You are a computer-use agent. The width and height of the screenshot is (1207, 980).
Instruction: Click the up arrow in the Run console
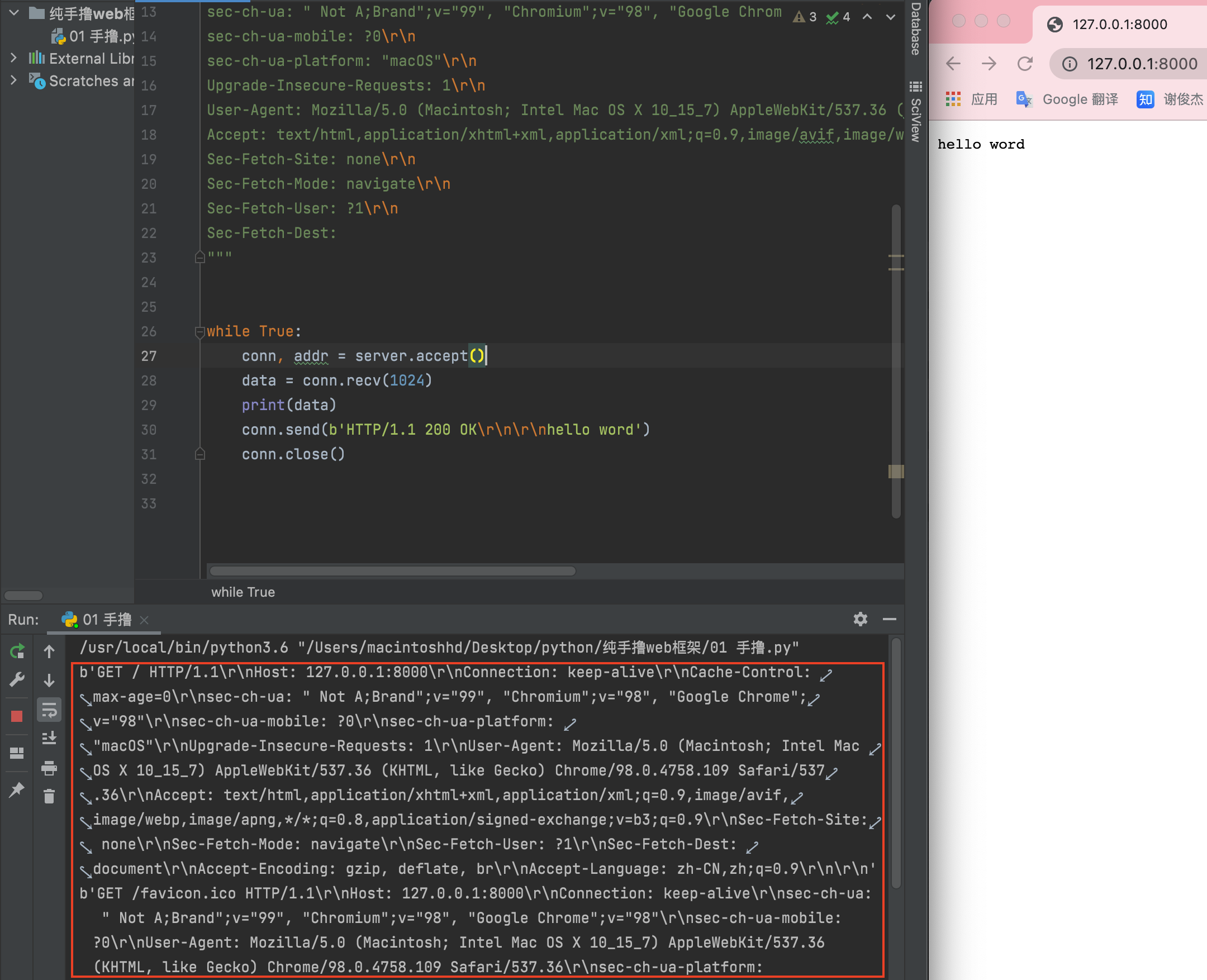(49, 651)
